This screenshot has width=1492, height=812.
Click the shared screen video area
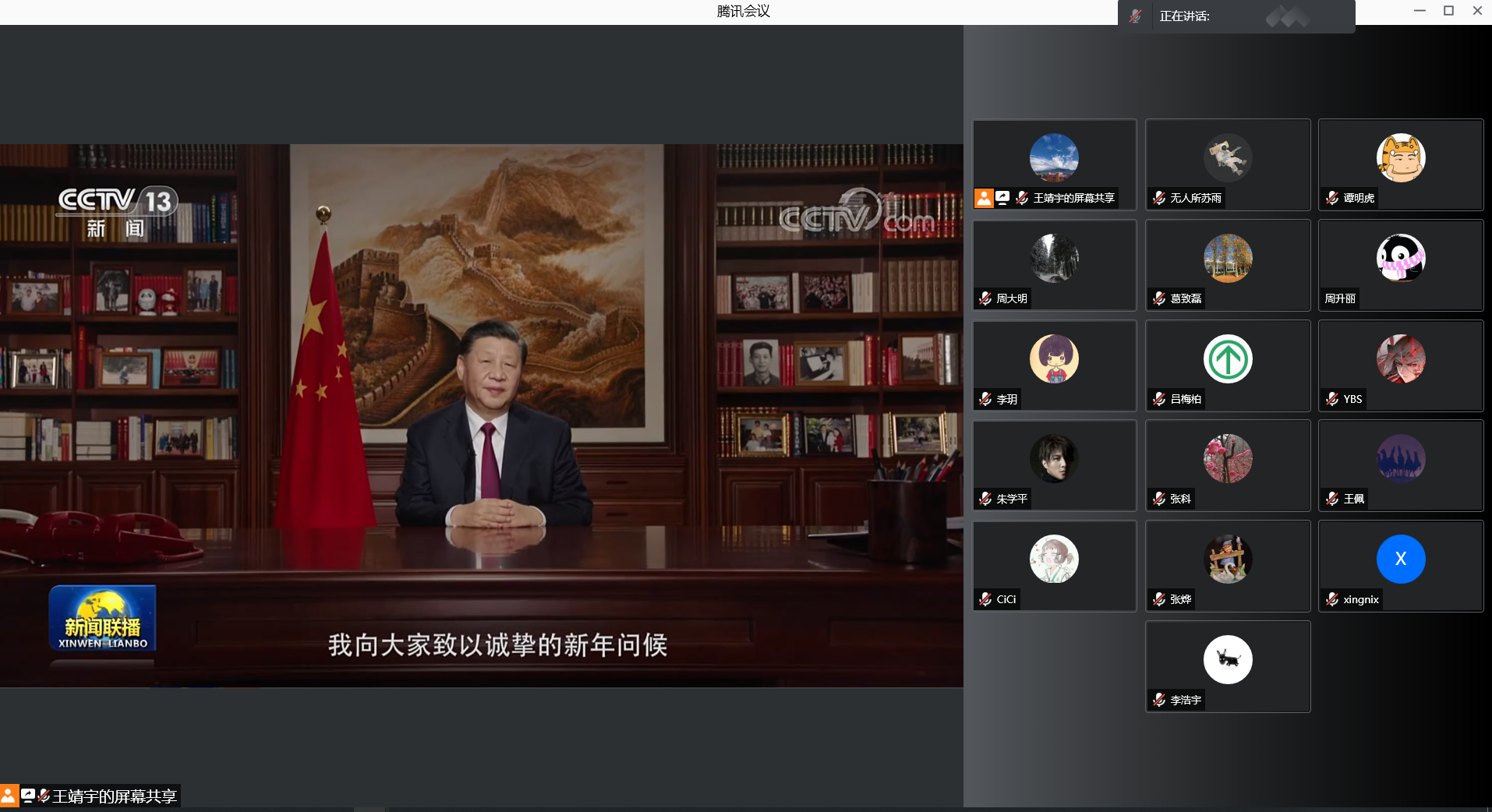(x=481, y=415)
